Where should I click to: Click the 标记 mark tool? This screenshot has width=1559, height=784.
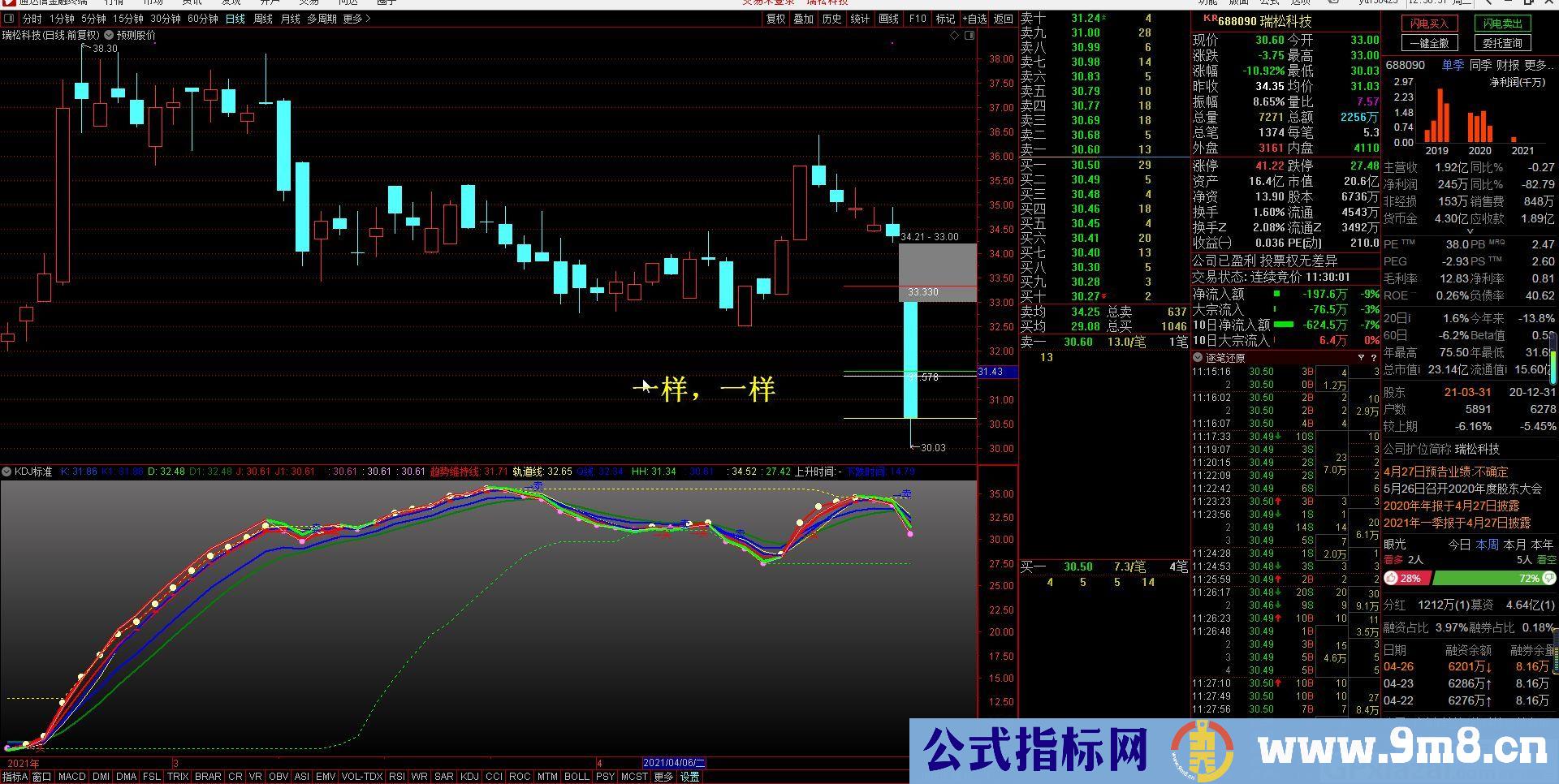pyautogui.click(x=945, y=19)
